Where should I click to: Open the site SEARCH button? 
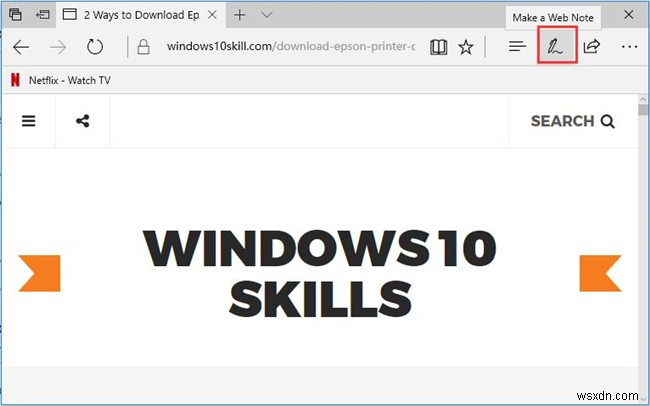click(x=572, y=121)
